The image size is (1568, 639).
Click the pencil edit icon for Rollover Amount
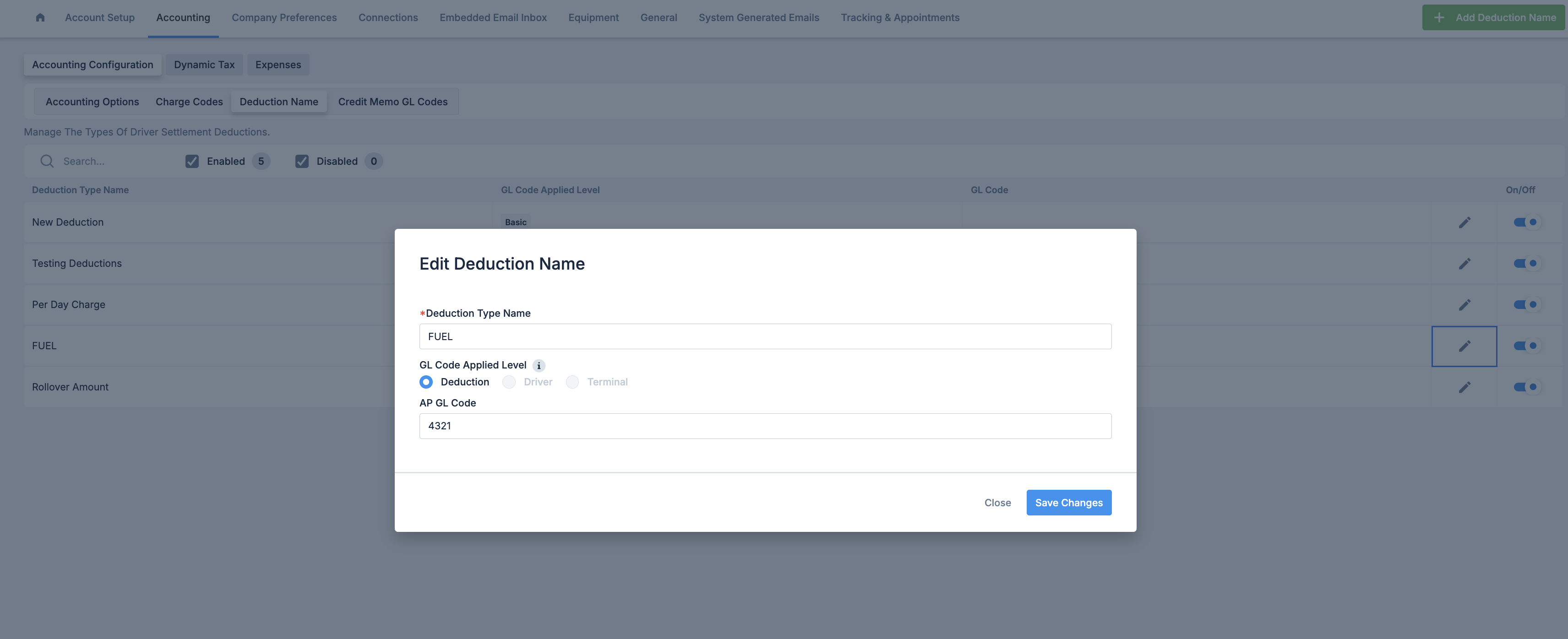[x=1464, y=387]
